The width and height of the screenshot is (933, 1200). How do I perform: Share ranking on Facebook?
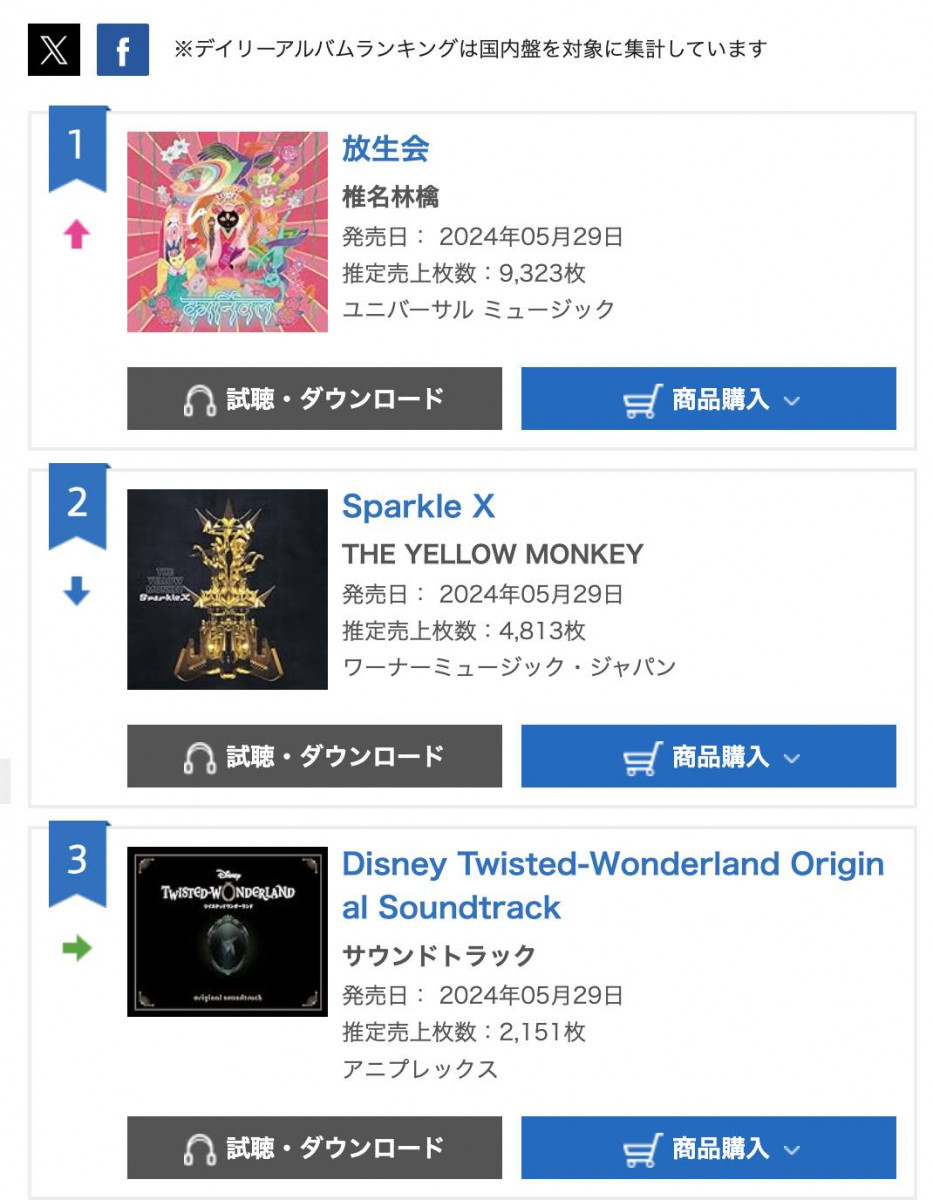point(122,50)
